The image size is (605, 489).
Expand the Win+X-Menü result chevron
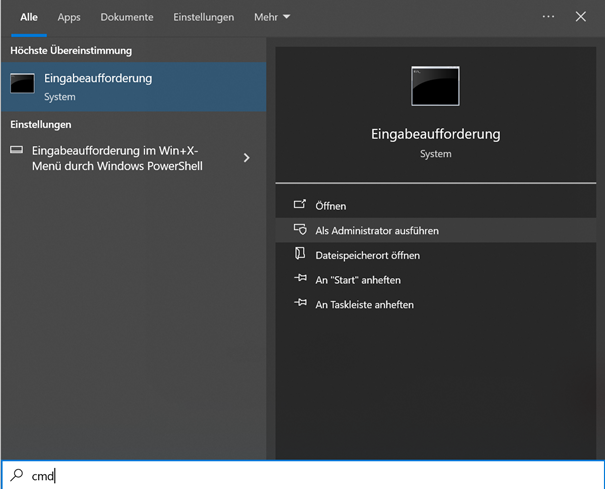pos(246,158)
